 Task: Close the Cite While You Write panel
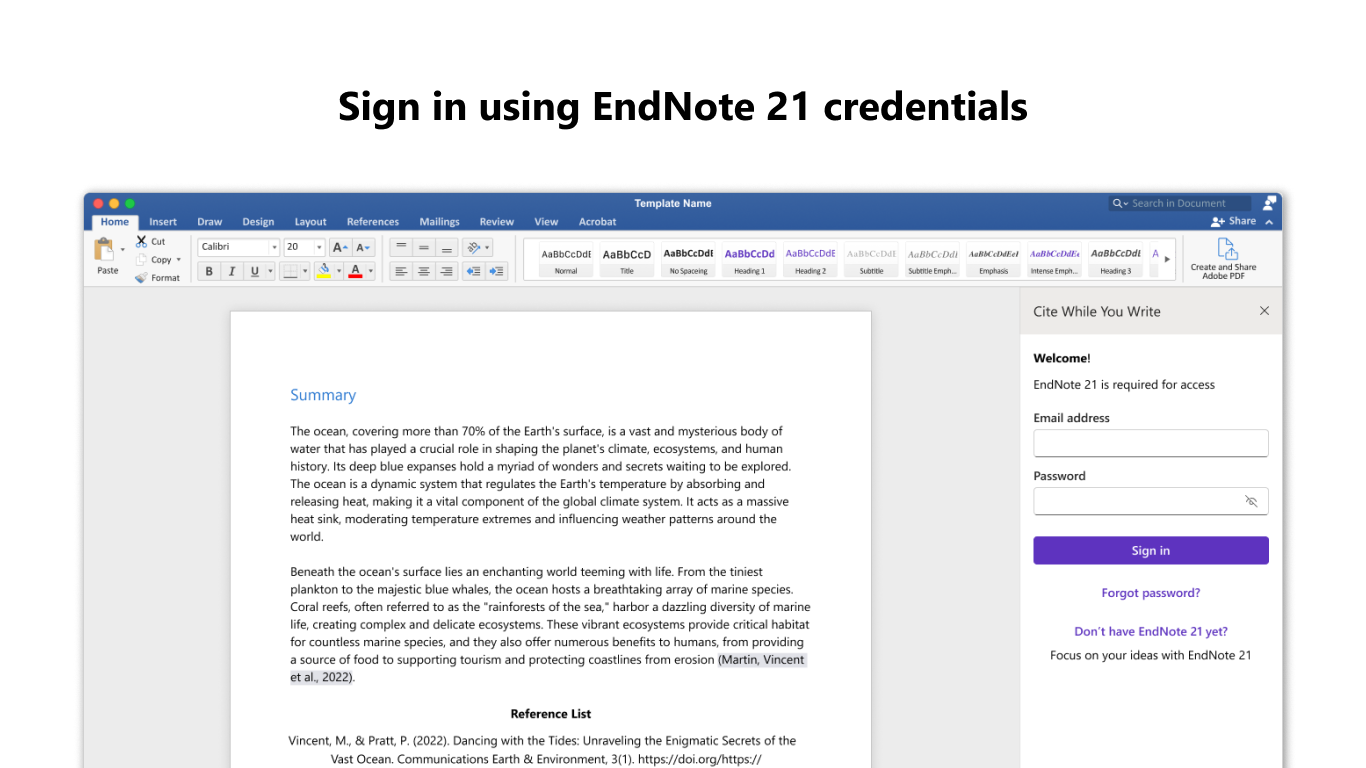tap(1264, 311)
